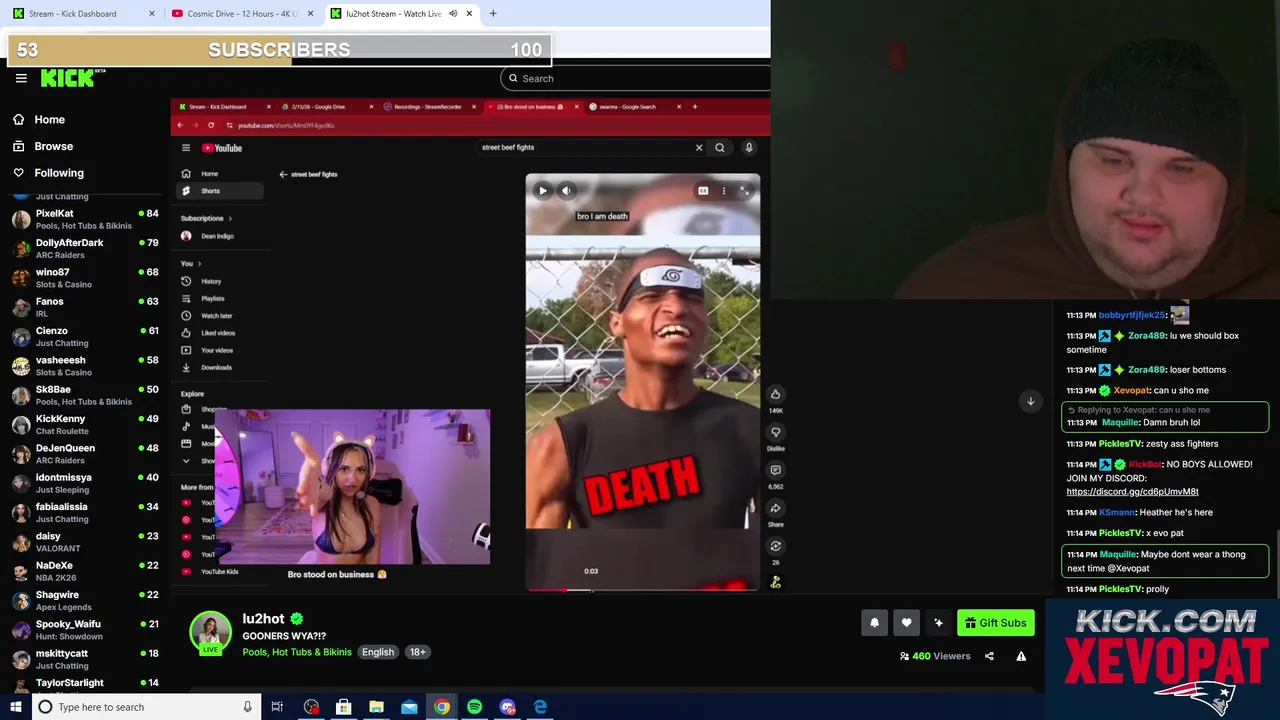Click the Kick search field
The image size is (1280, 720).
640,78
